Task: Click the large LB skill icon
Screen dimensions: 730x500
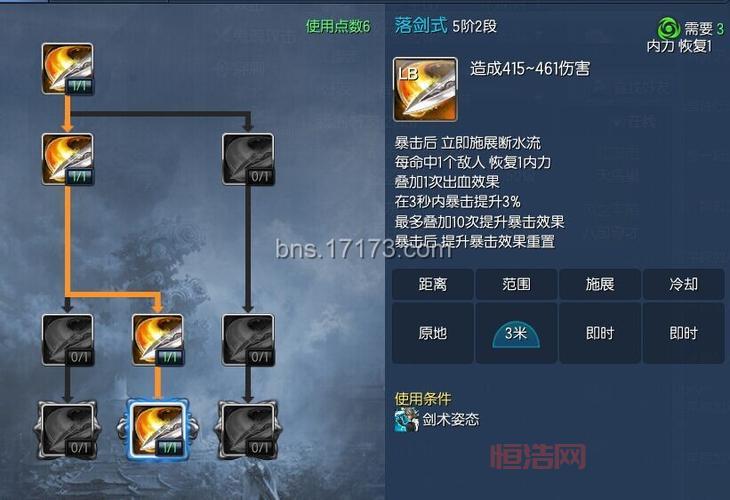Action: point(425,89)
